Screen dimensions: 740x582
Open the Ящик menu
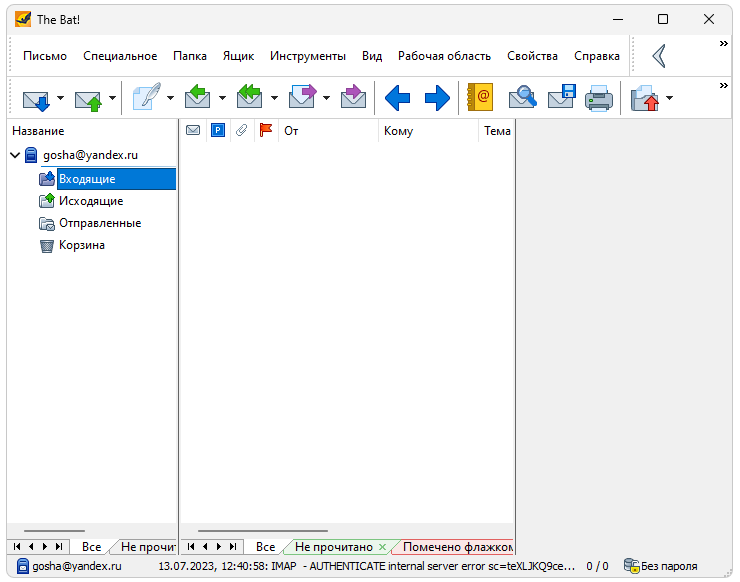pos(238,56)
